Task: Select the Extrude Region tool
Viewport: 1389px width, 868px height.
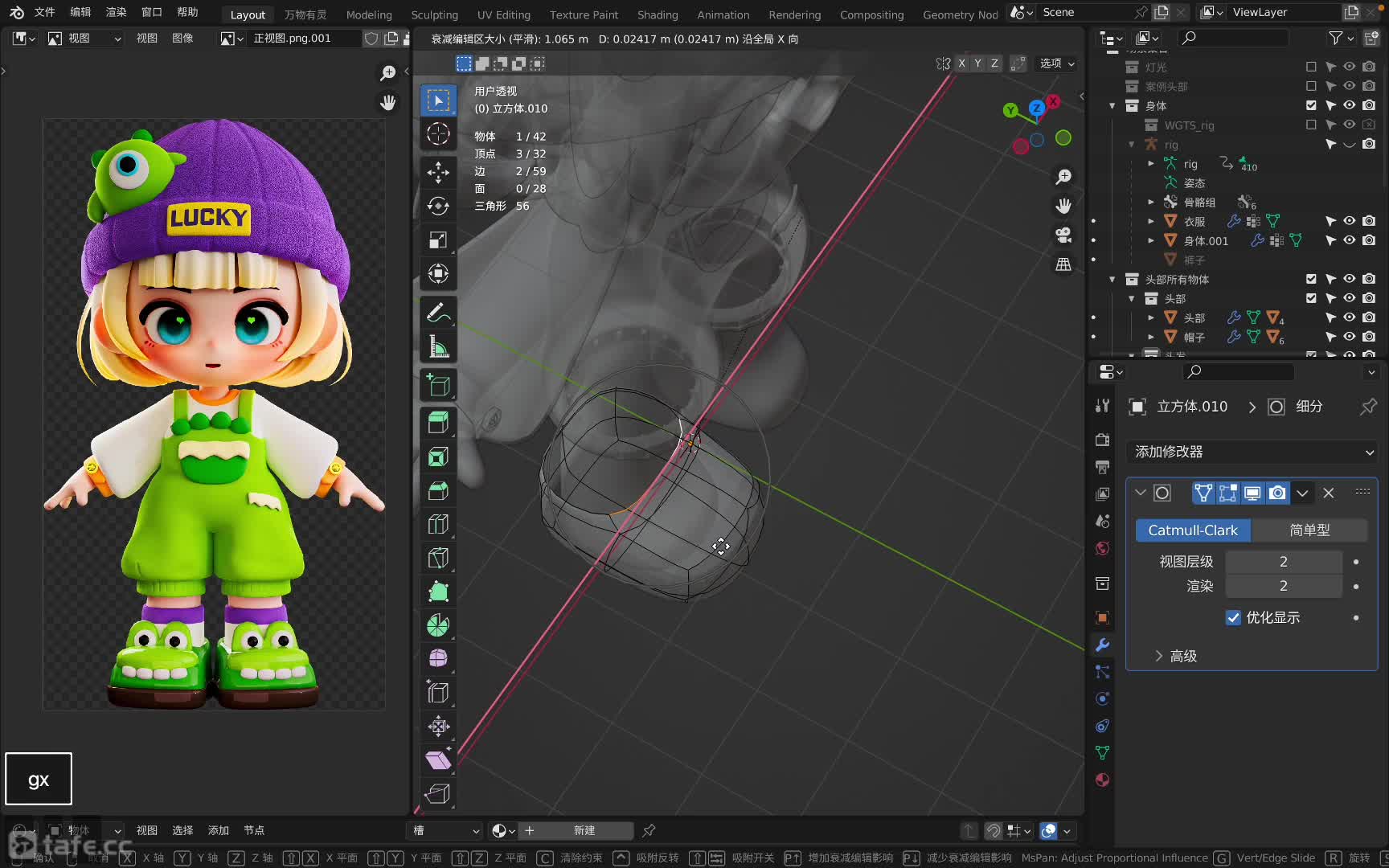Action: point(438,423)
